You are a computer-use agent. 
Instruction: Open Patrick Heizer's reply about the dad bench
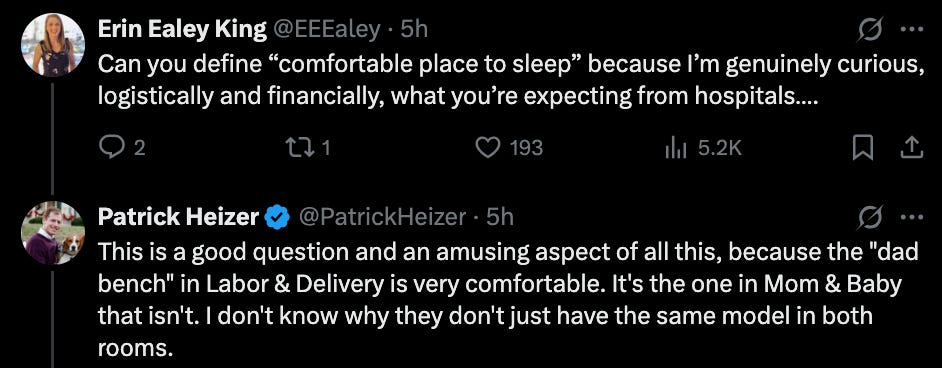pos(508,300)
